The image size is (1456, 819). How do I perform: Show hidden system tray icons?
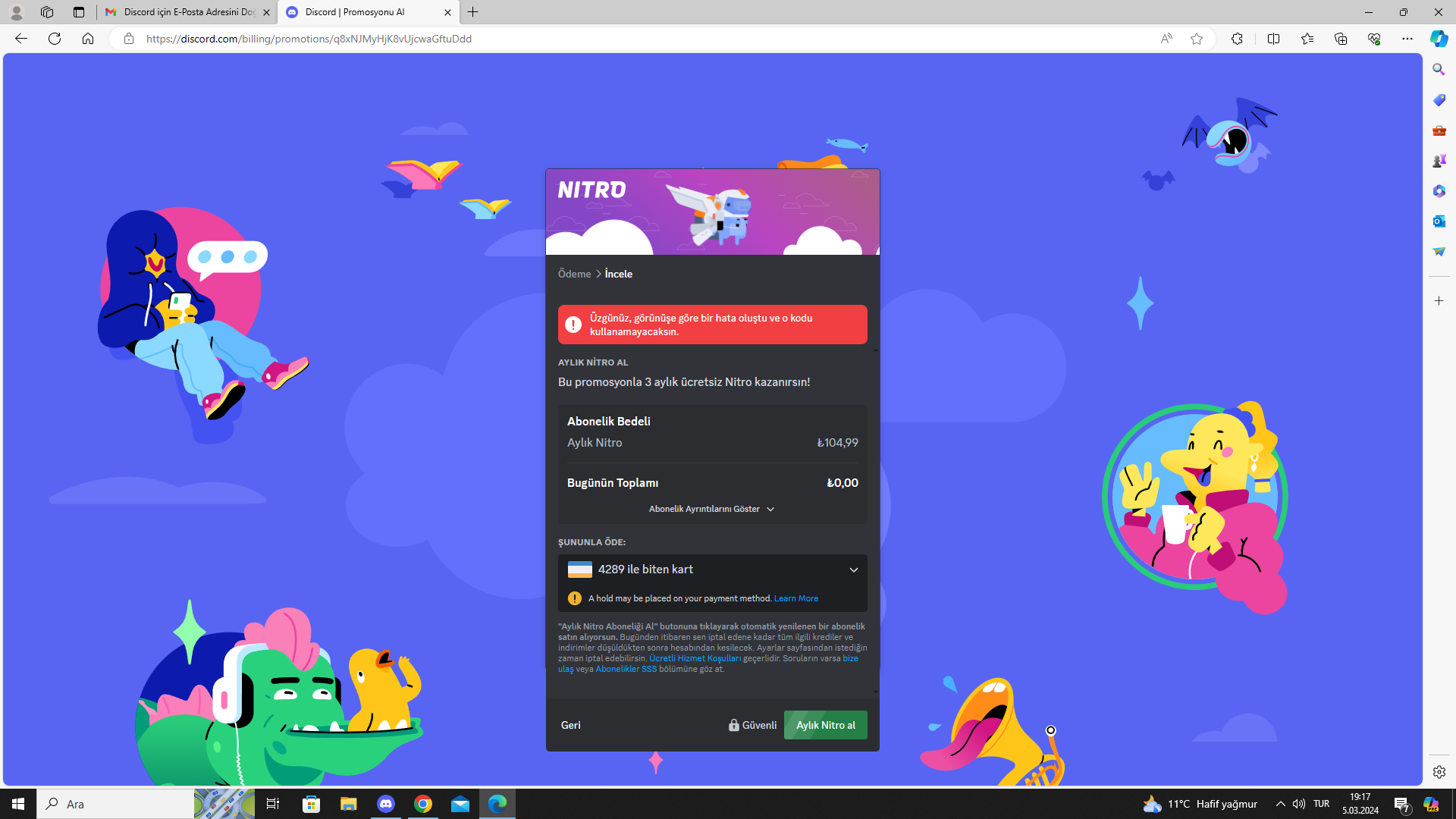(x=1280, y=804)
